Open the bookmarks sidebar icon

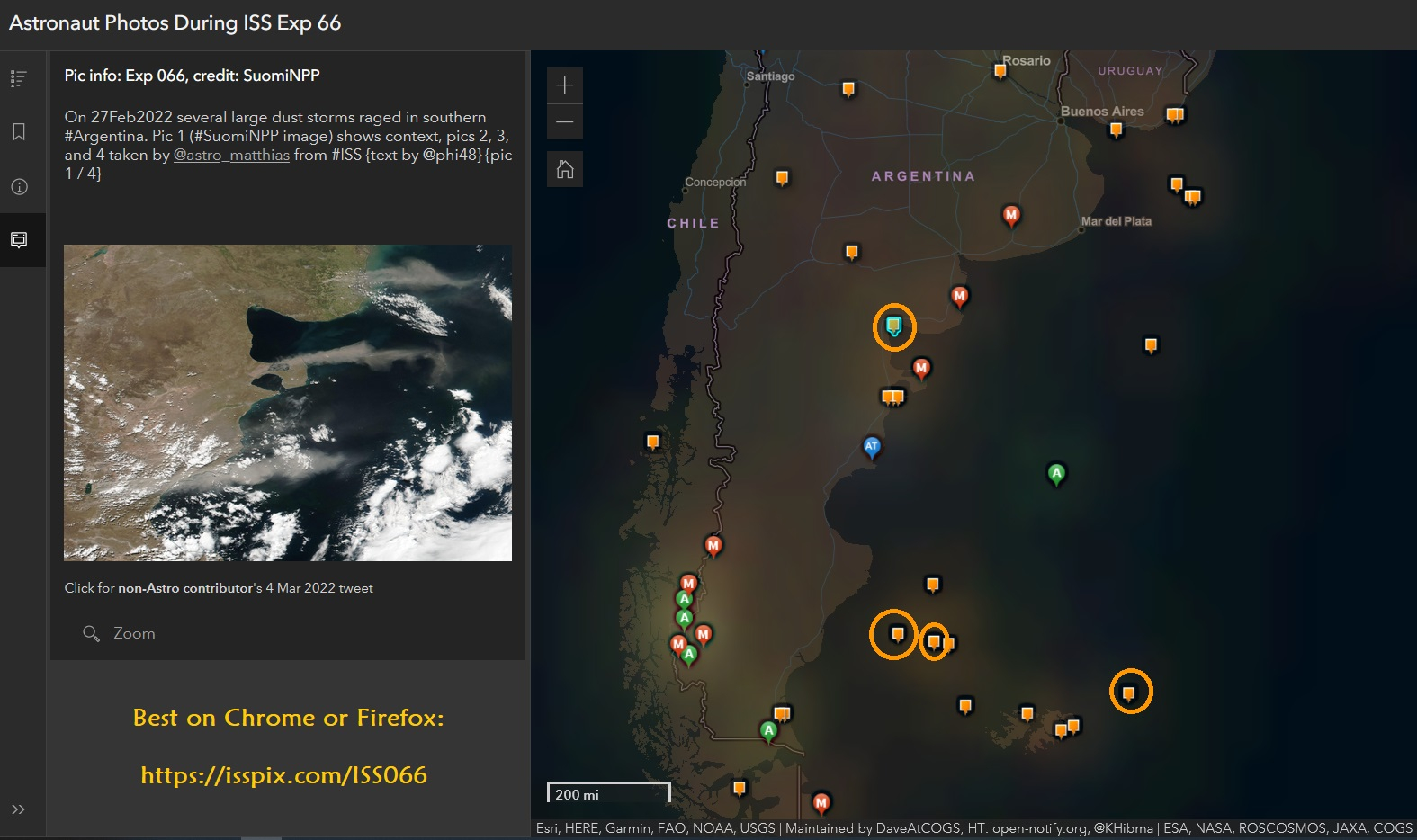(x=19, y=132)
